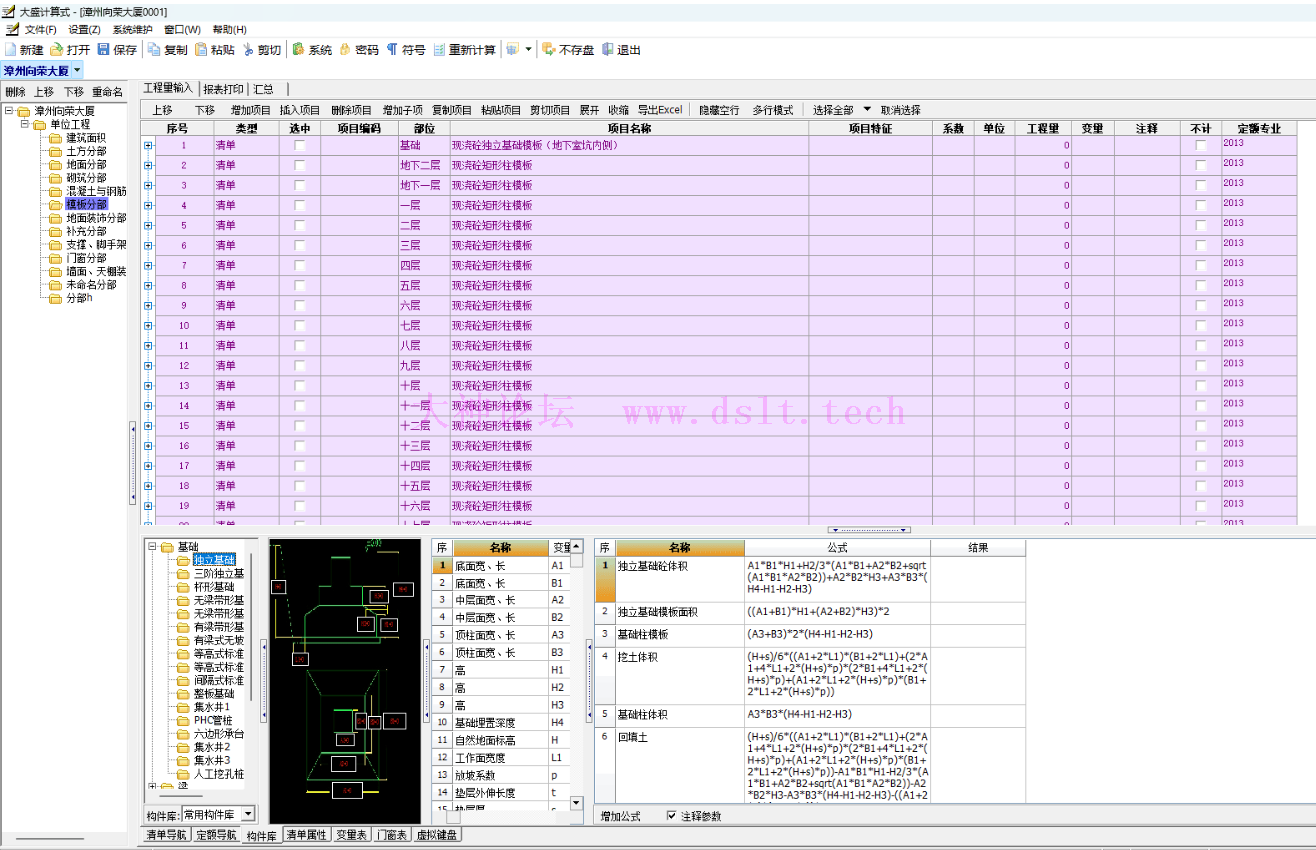Click the 独立基础 folder icon in component tree
1316x850 pixels.
183,560
